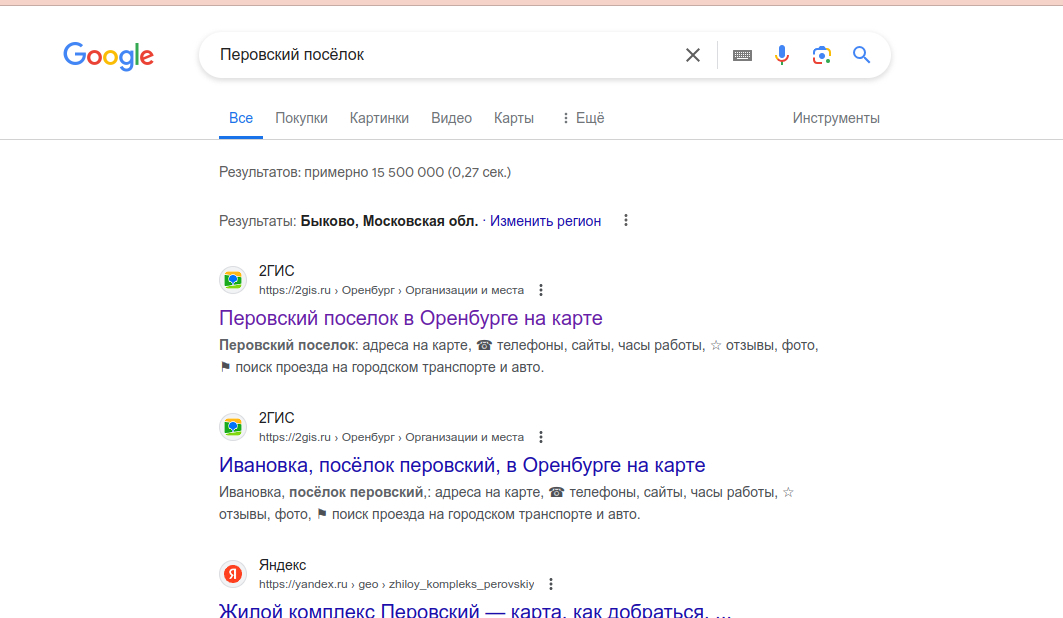Open the Инструменты tools option
The width and height of the screenshot is (1063, 618).
[836, 118]
